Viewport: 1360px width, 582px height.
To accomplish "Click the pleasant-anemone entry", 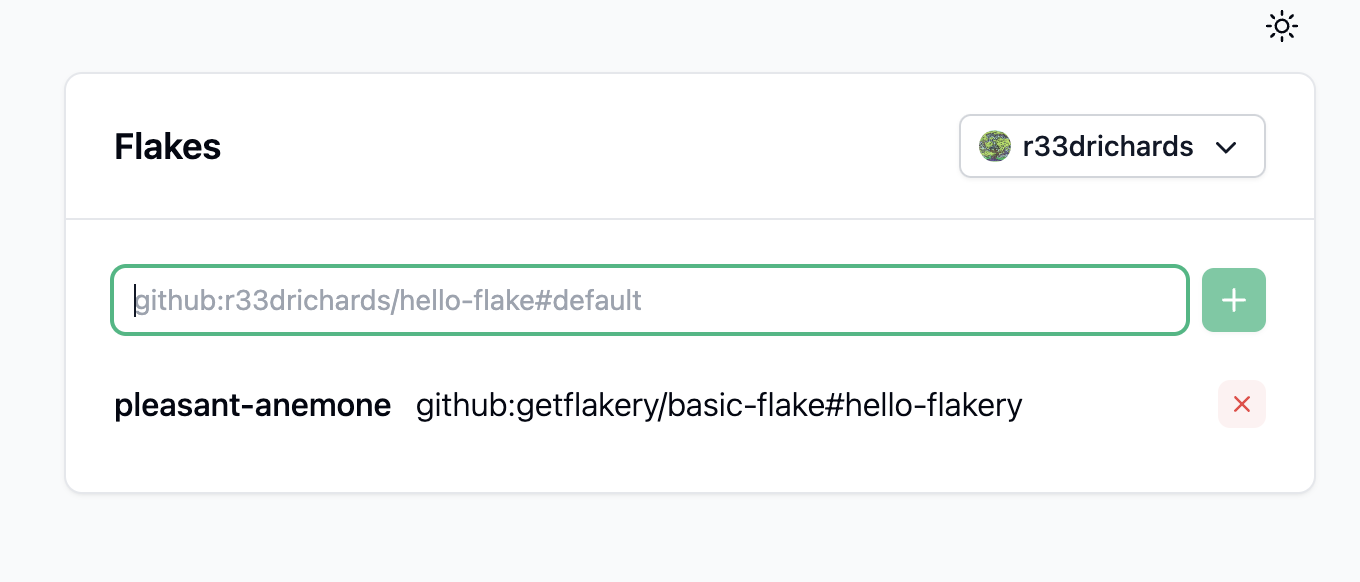I will click(253, 404).
